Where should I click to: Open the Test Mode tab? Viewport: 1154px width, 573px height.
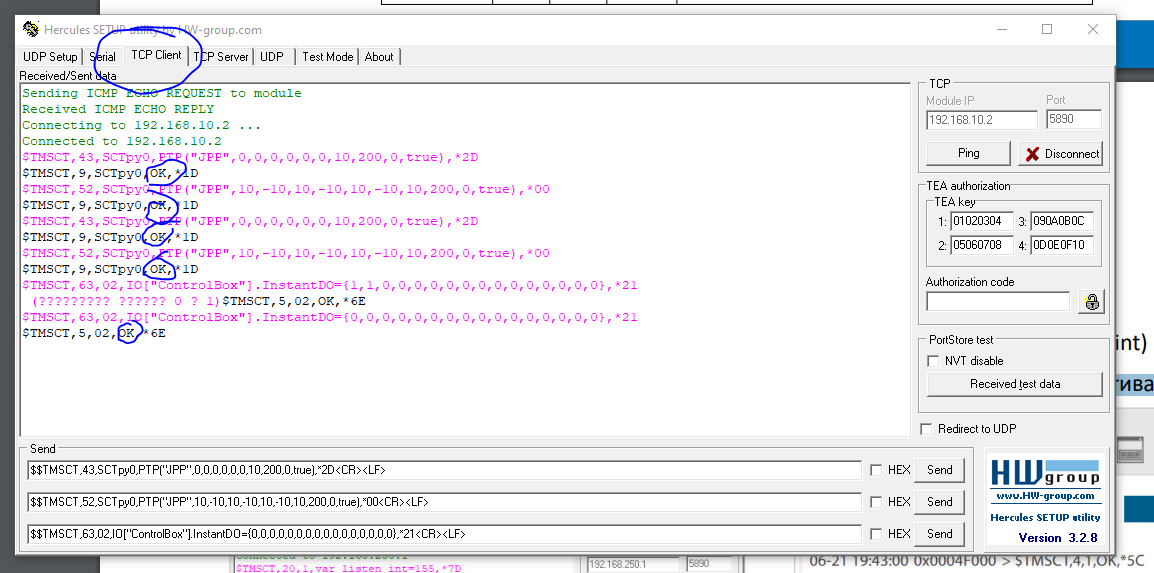click(x=327, y=57)
